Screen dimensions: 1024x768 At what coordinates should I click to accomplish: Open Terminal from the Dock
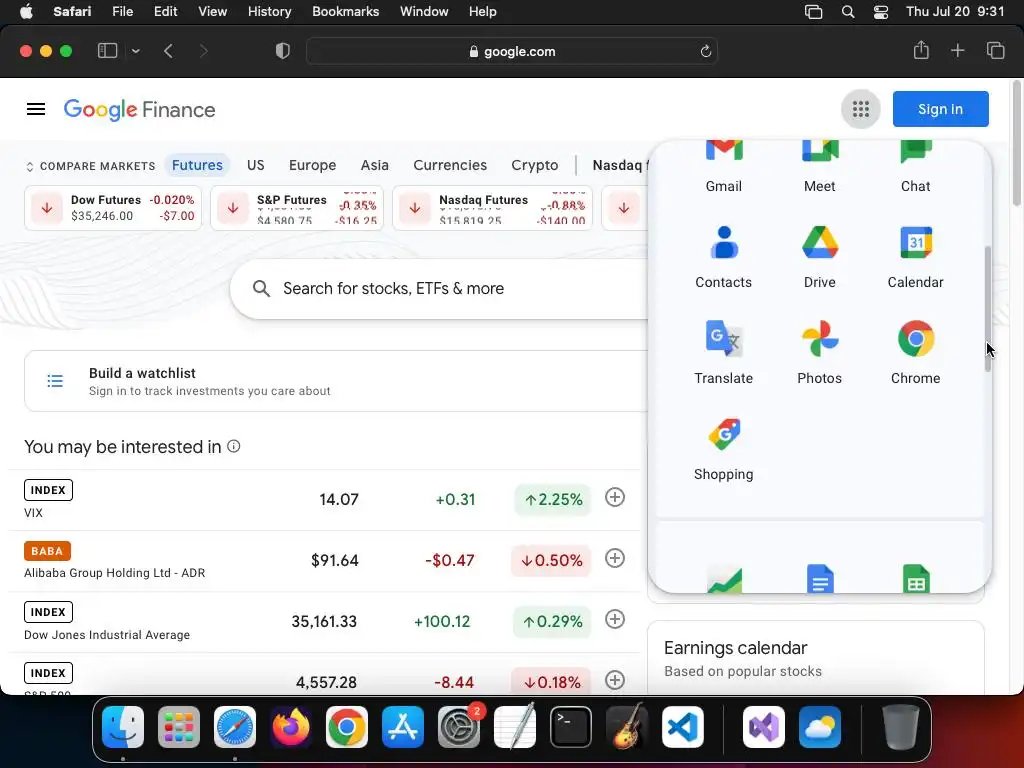click(x=571, y=726)
